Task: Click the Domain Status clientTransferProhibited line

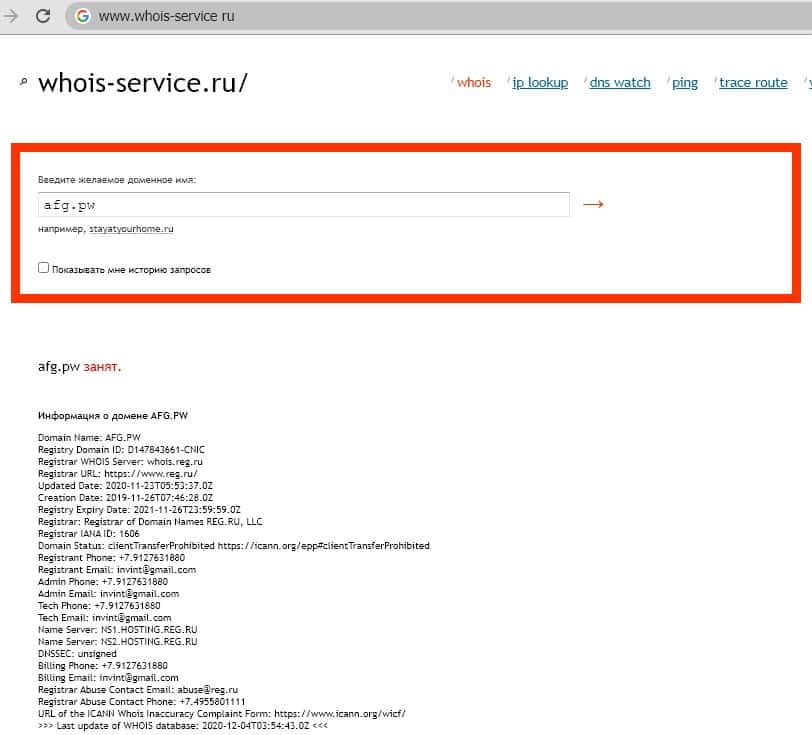Action: (234, 546)
